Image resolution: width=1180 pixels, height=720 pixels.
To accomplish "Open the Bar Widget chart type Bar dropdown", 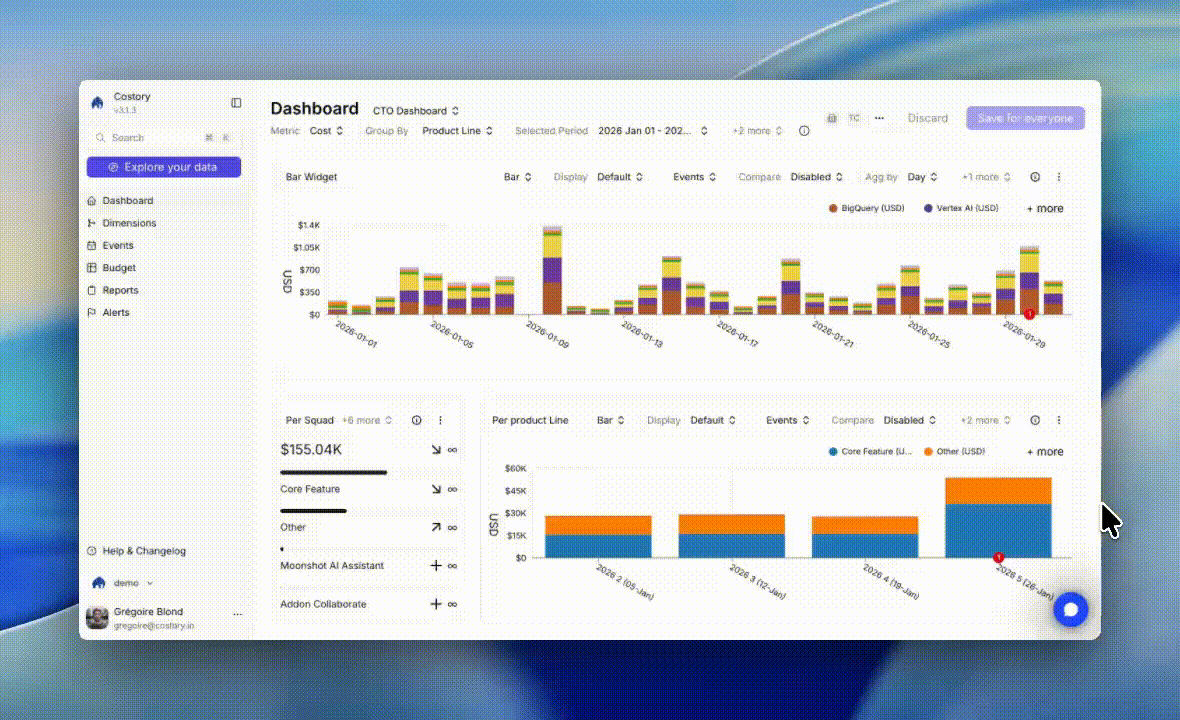I will pyautogui.click(x=518, y=177).
